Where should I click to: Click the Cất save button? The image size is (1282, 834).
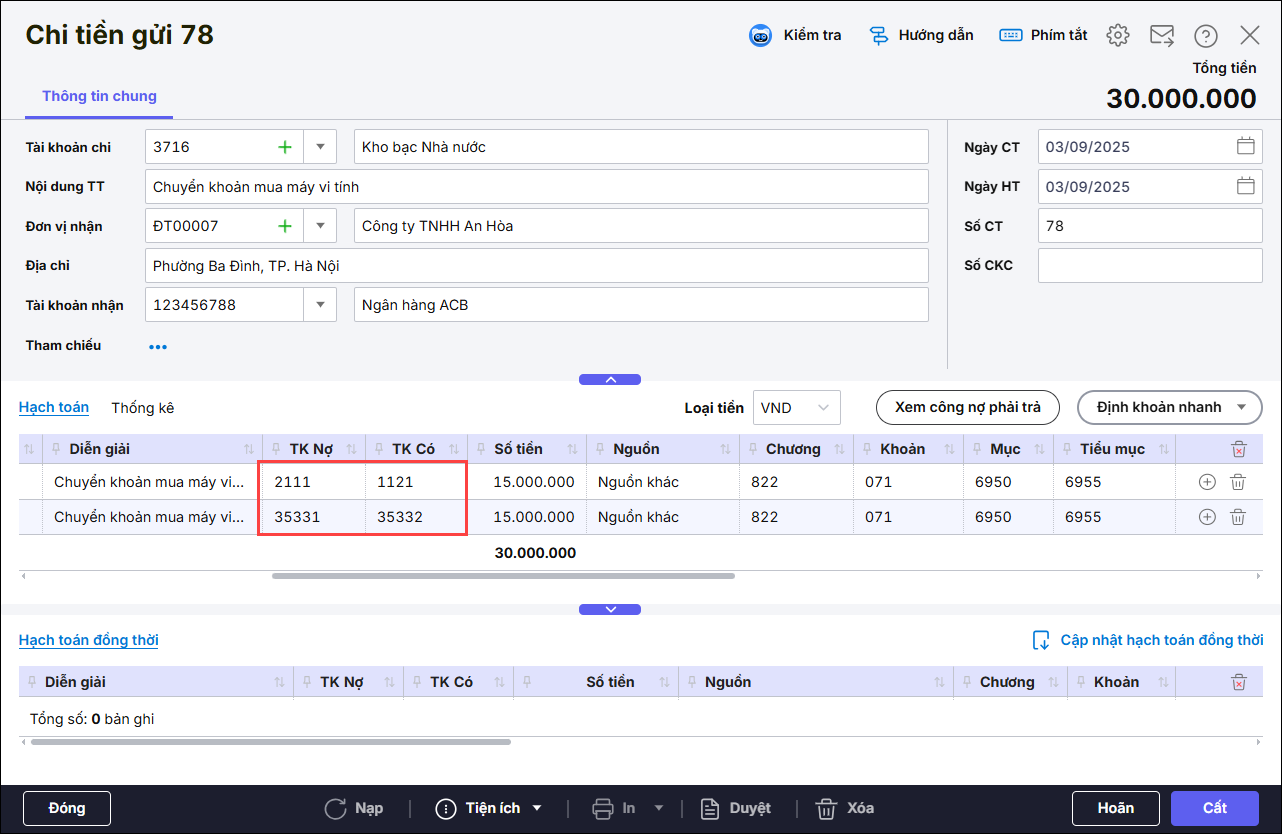pyautogui.click(x=1214, y=808)
